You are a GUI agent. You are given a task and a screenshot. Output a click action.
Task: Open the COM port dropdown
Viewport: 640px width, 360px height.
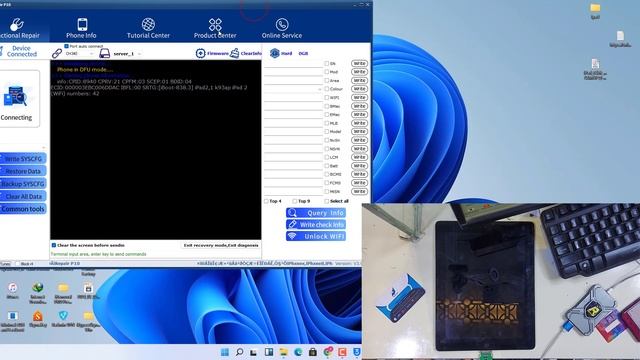[x=80, y=53]
